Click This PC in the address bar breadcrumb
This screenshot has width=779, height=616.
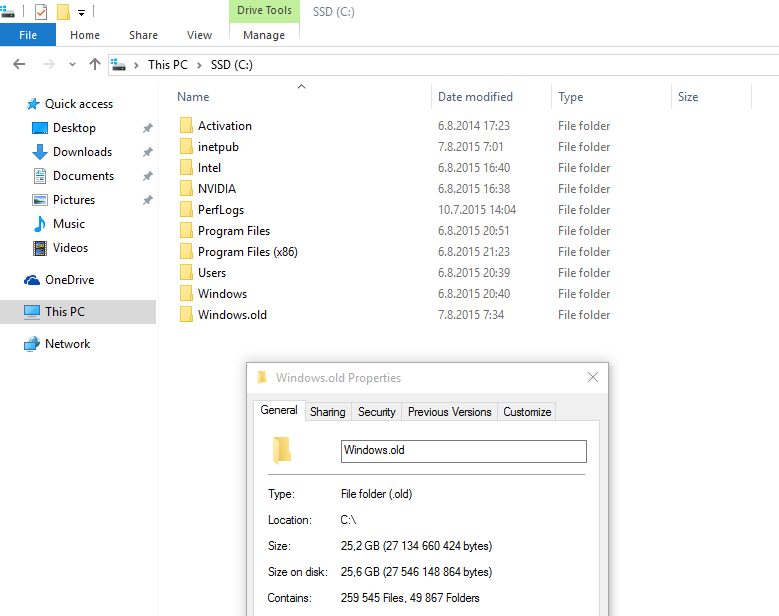pos(168,65)
